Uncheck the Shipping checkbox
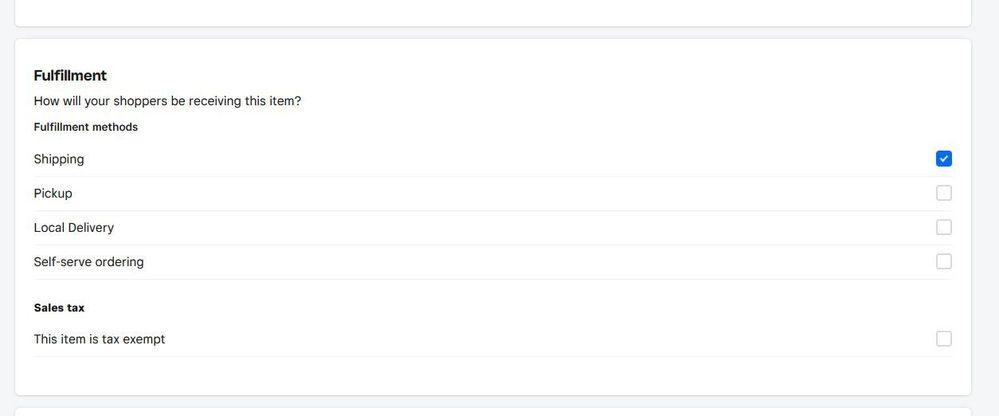The height and width of the screenshot is (416, 999). point(944,159)
